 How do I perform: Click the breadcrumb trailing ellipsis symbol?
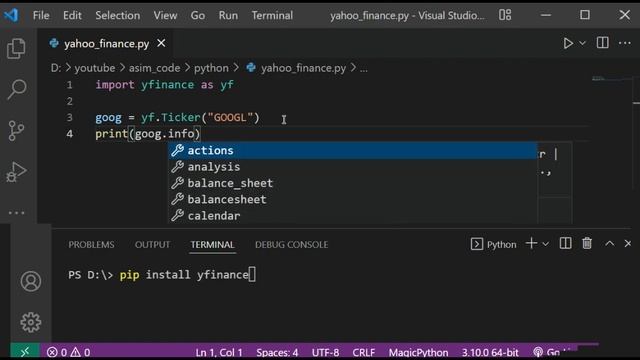363,68
